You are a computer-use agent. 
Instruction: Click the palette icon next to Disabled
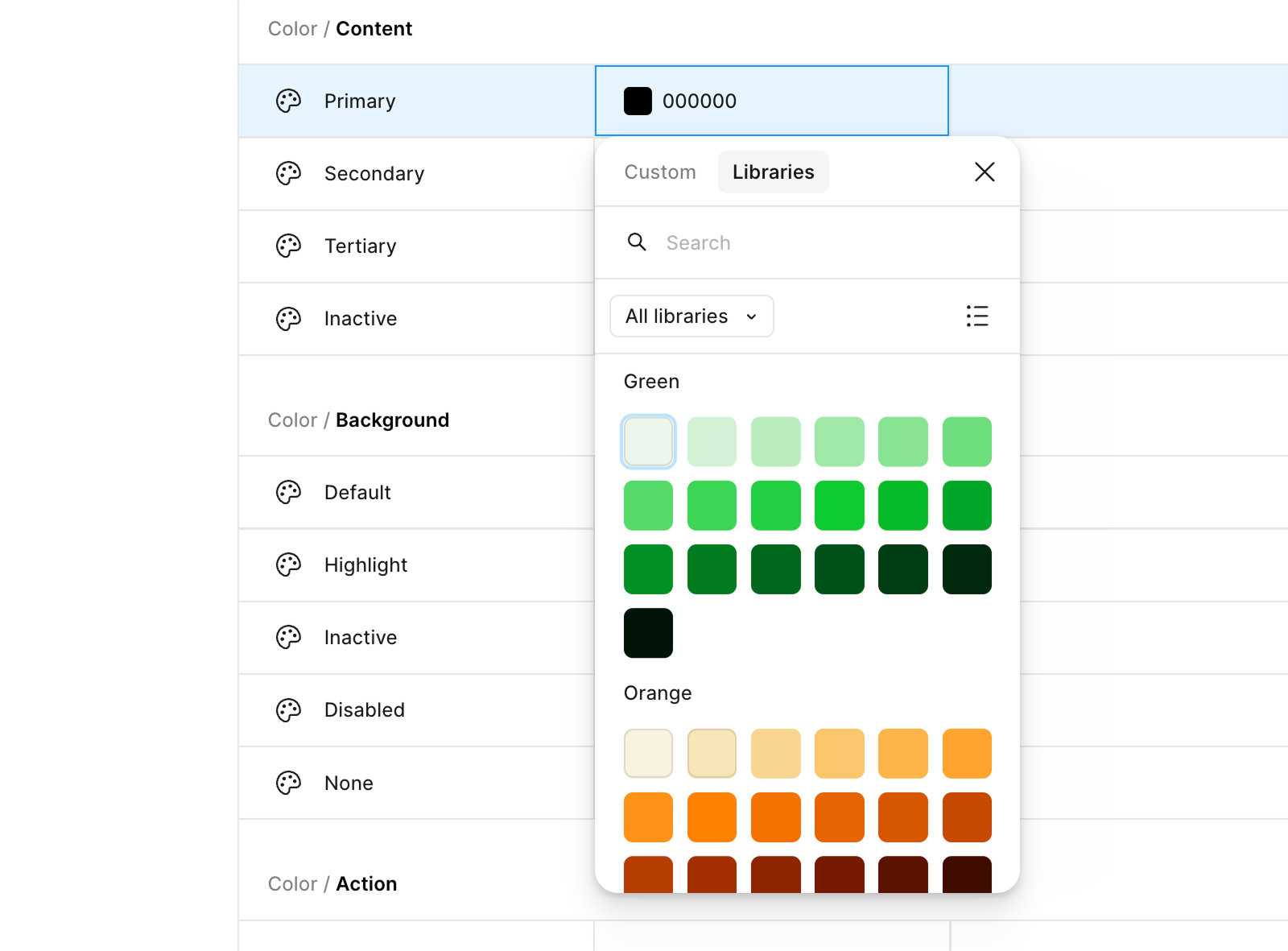click(x=288, y=710)
